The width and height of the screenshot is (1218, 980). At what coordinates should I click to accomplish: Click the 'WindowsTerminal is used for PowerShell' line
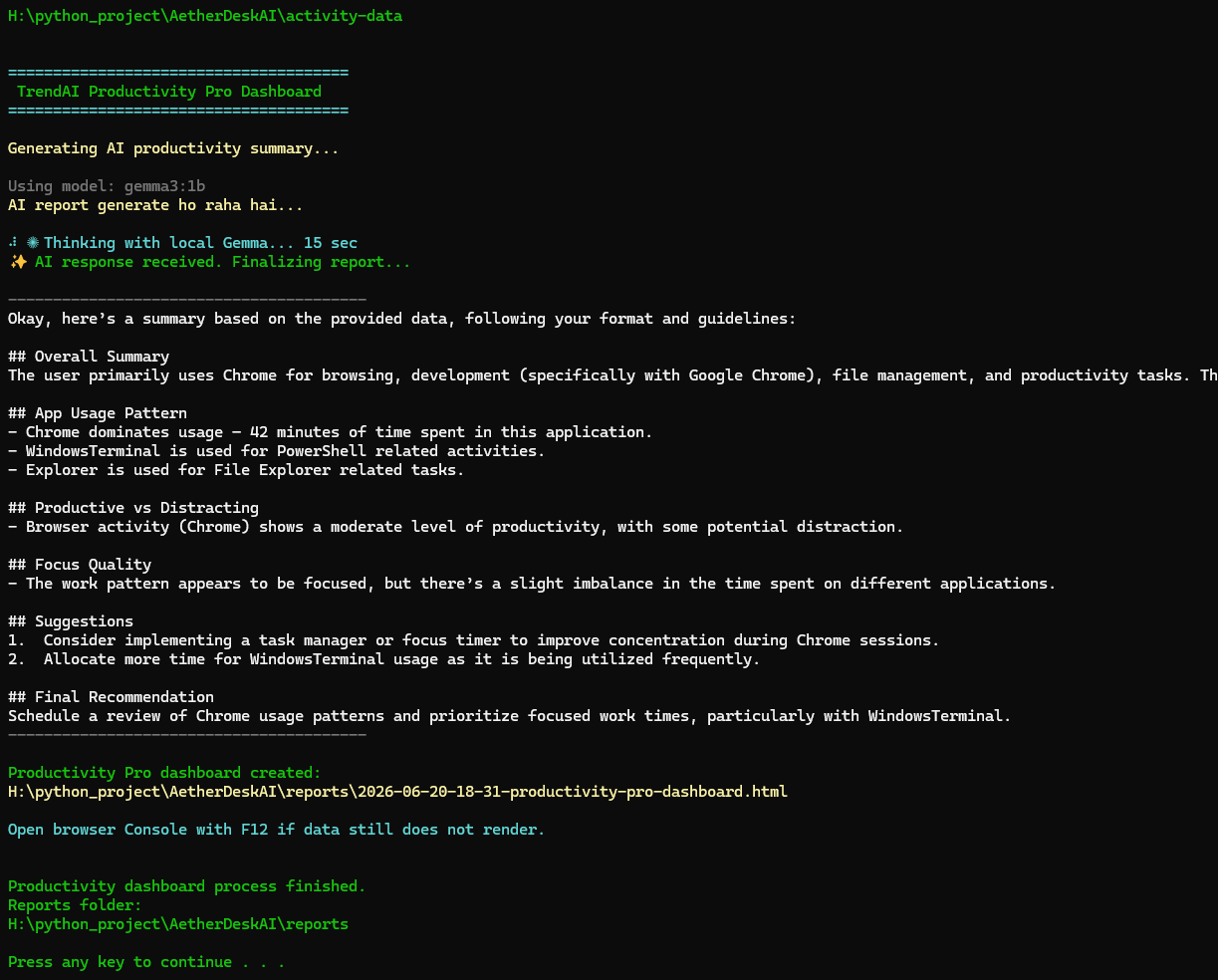point(277,451)
